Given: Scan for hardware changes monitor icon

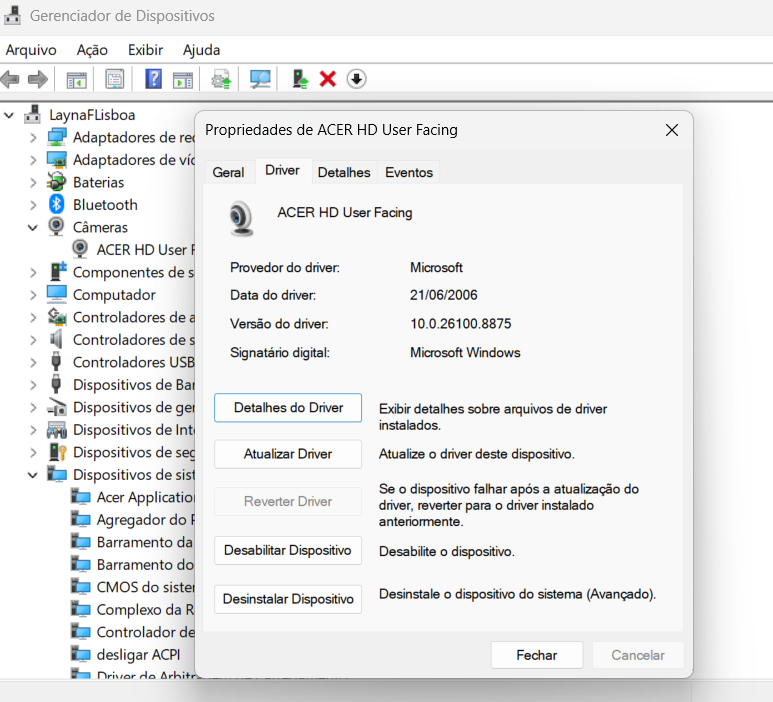Looking at the screenshot, I should click(260, 79).
